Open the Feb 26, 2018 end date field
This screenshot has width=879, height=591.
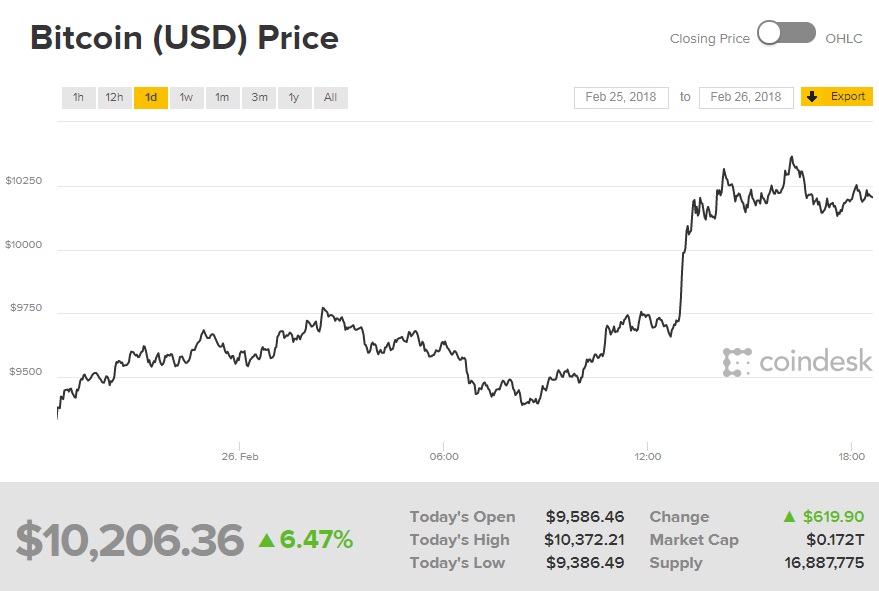point(746,97)
